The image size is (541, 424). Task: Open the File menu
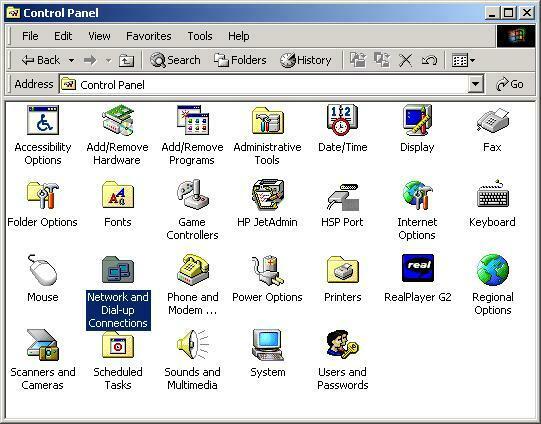point(30,36)
